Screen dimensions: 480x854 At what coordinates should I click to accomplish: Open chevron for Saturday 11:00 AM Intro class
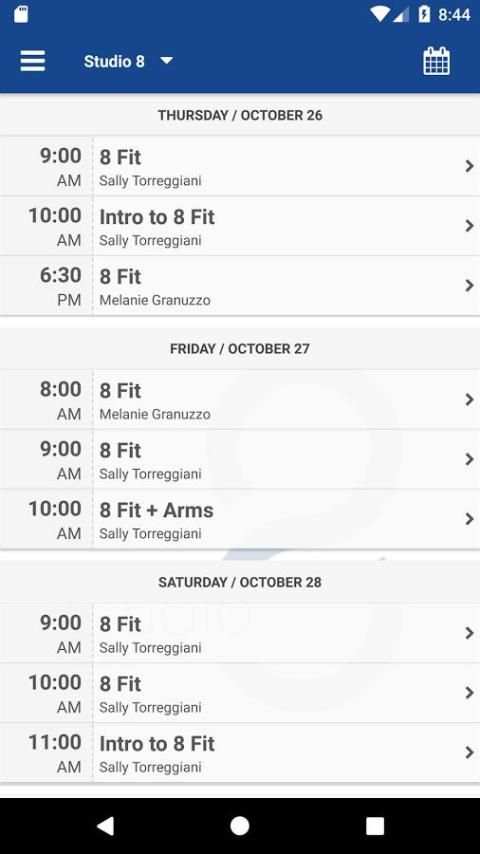click(469, 753)
